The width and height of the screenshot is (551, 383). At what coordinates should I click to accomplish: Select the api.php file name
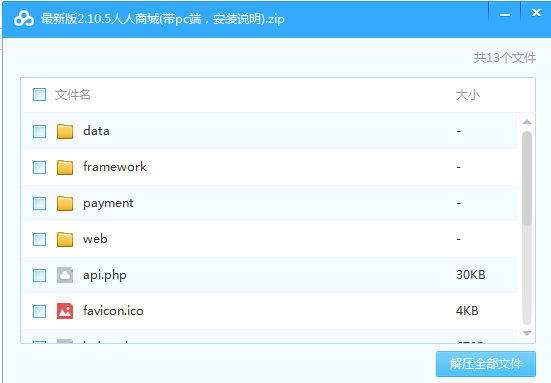pos(105,275)
